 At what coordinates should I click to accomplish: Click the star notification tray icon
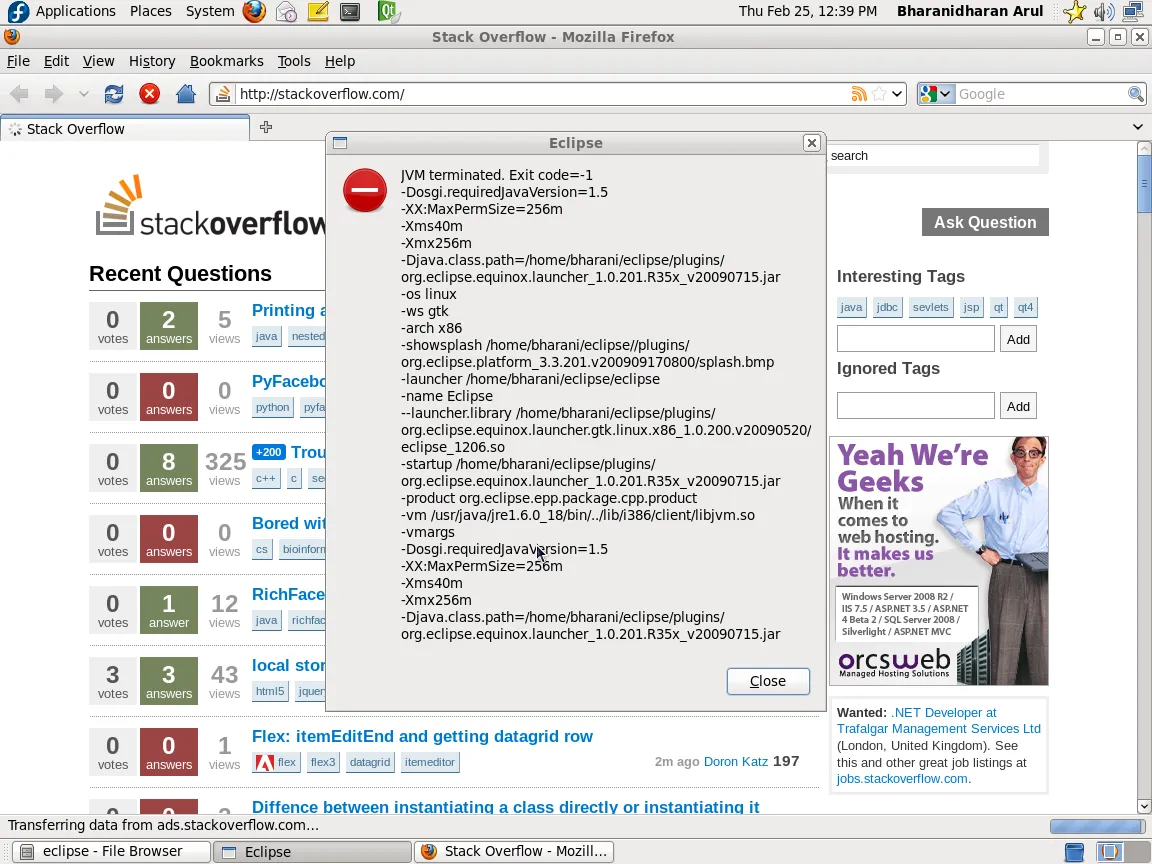point(1073,11)
